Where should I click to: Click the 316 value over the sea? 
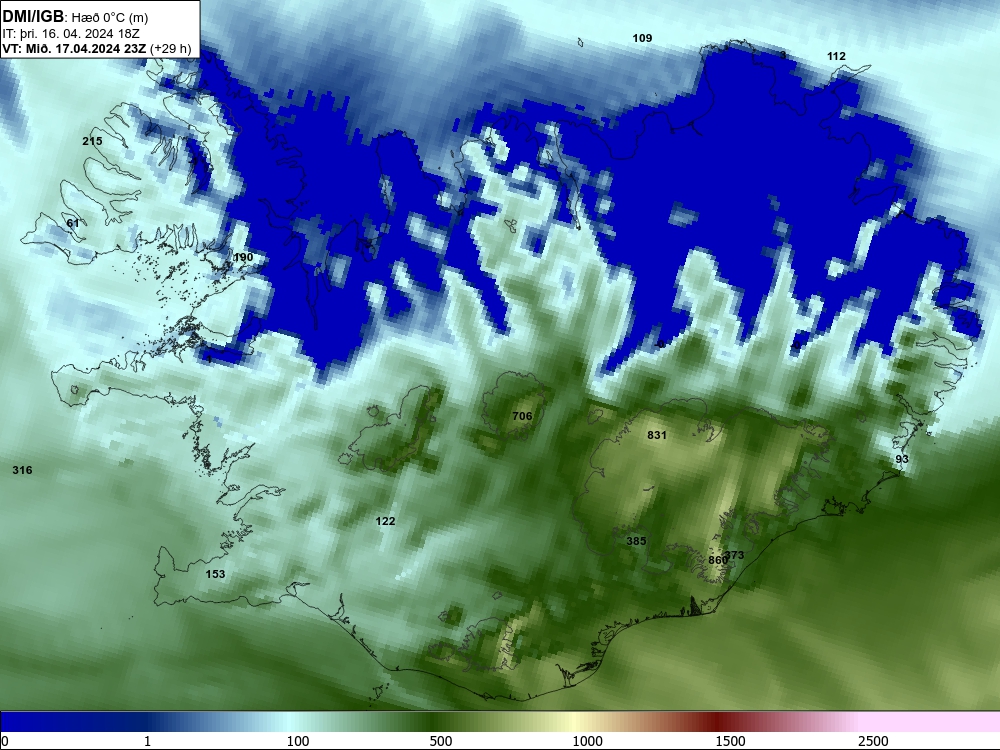coord(22,470)
